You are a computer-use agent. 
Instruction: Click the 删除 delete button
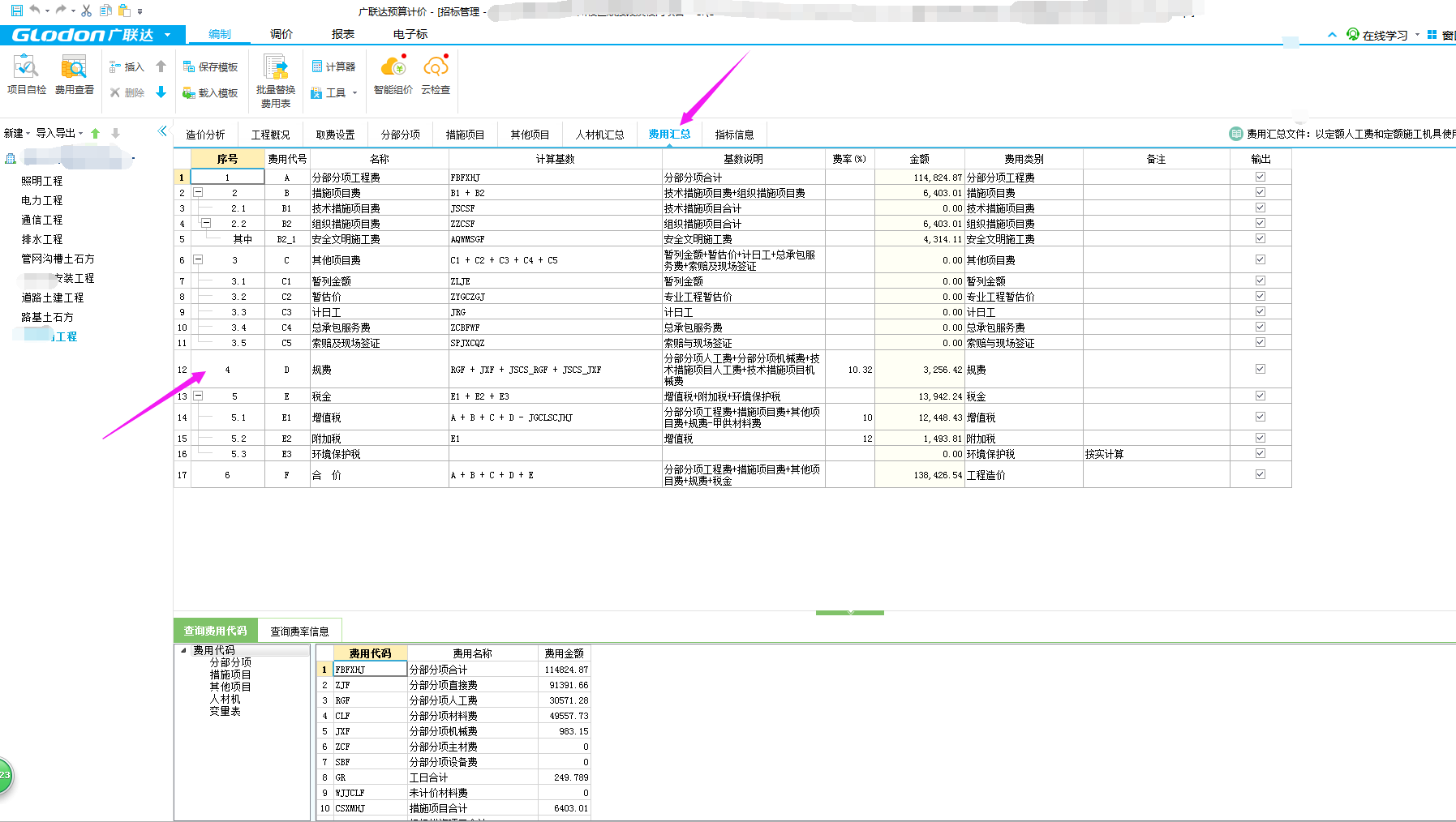click(x=127, y=92)
